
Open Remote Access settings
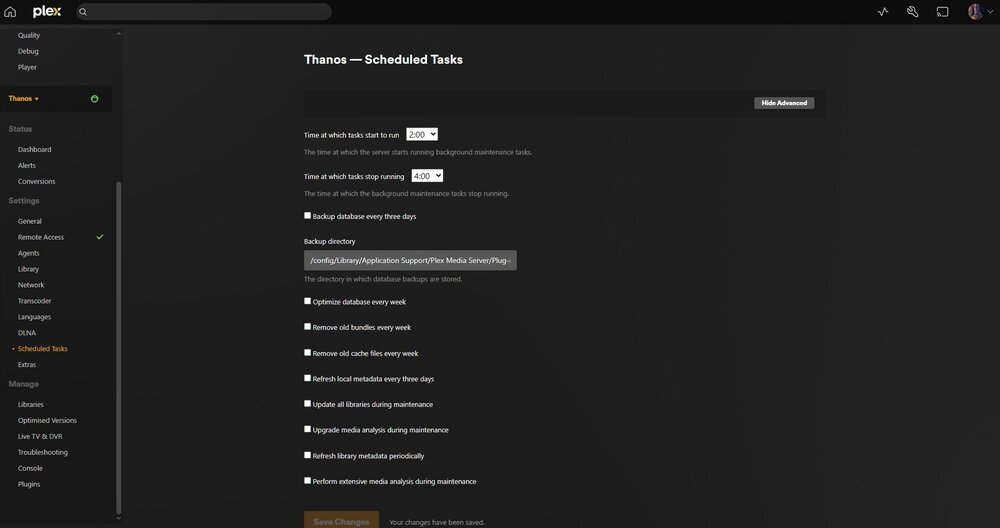[41, 237]
